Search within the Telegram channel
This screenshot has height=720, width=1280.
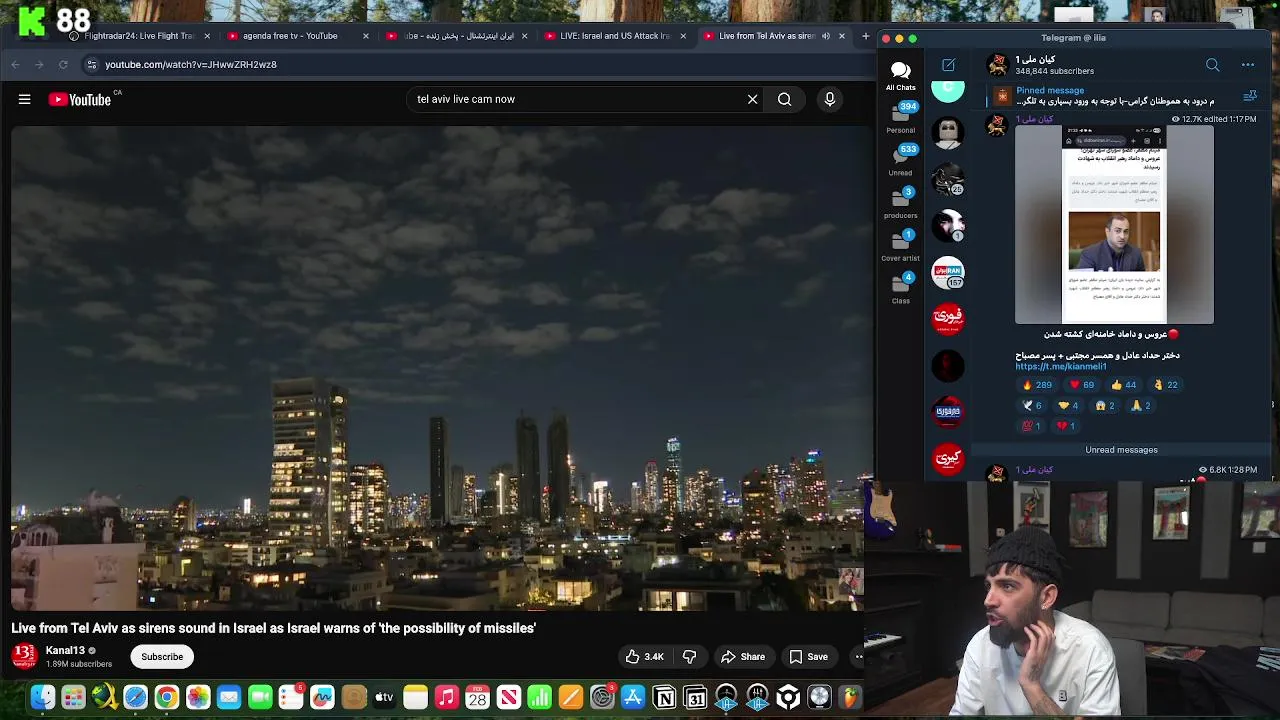[1212, 65]
